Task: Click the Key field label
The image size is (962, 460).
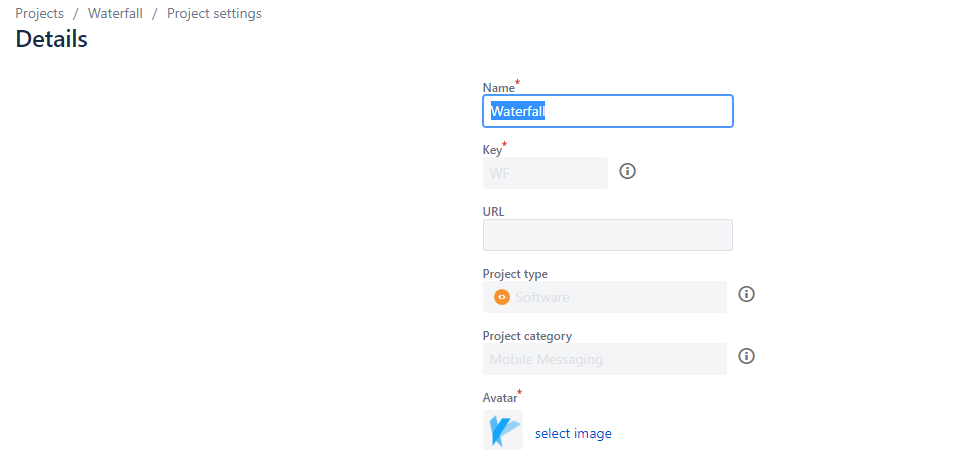Action: pos(493,150)
